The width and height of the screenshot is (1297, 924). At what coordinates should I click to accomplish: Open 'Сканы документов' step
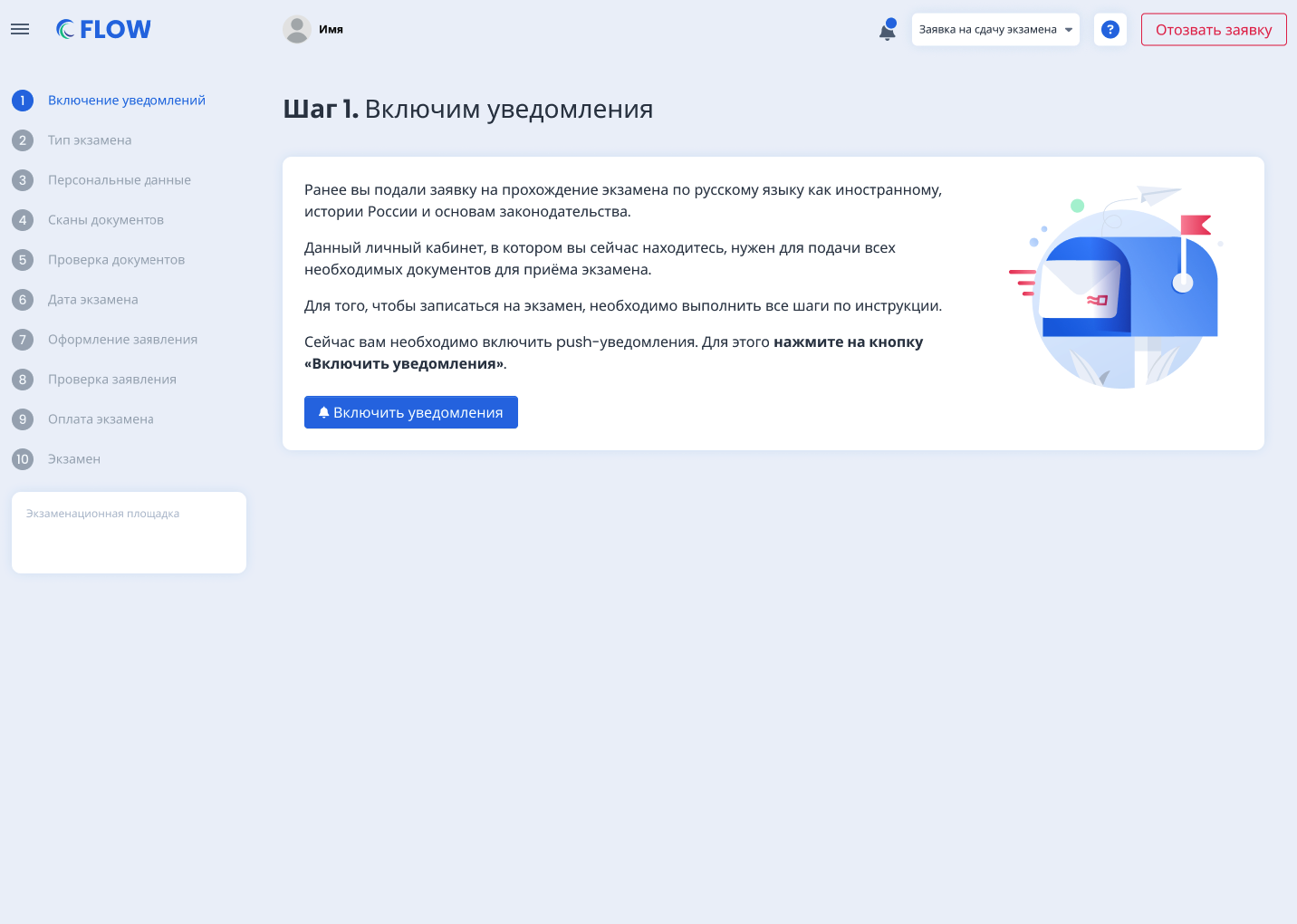click(x=105, y=220)
